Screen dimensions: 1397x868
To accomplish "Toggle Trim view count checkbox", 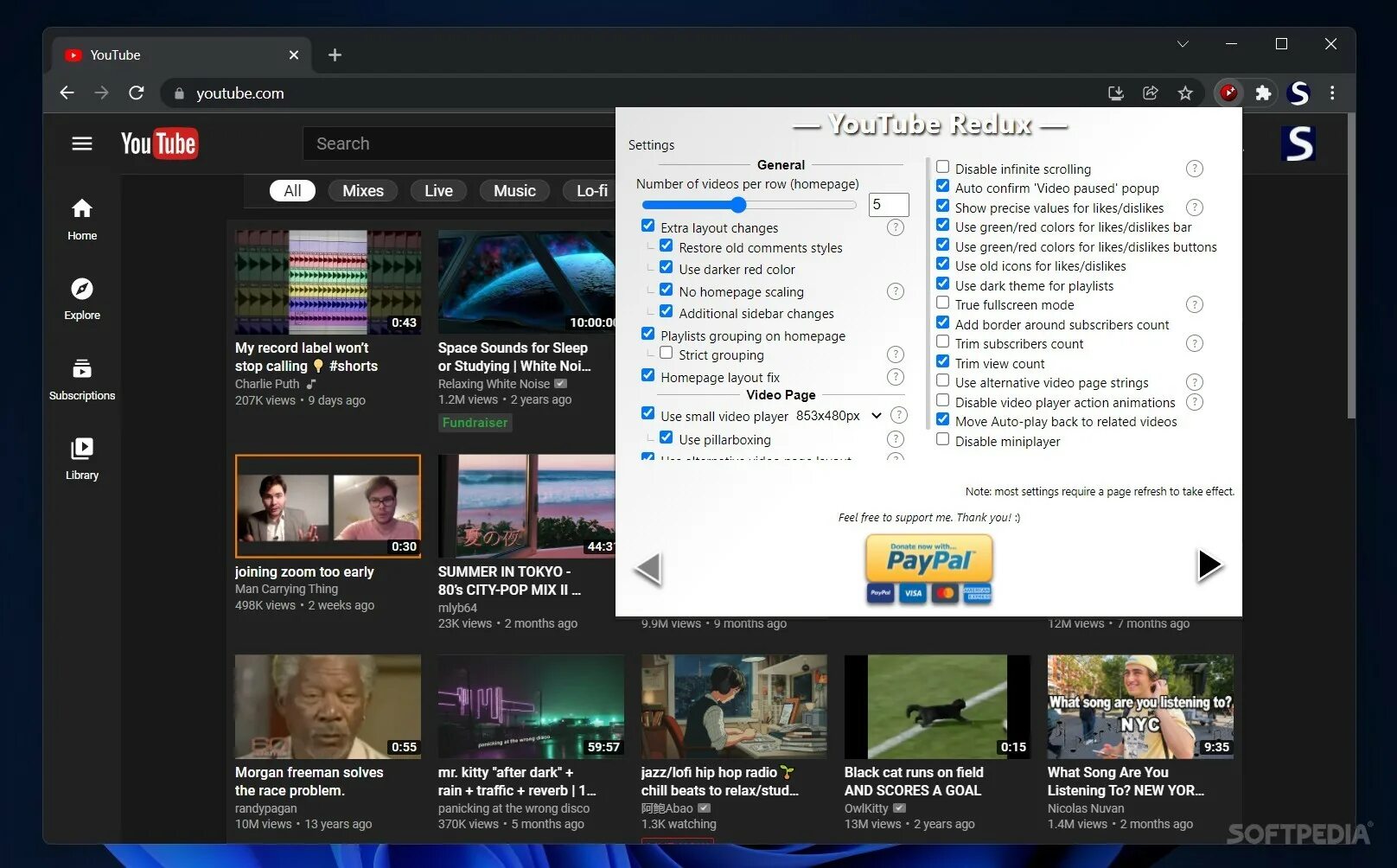I will click(x=942, y=361).
